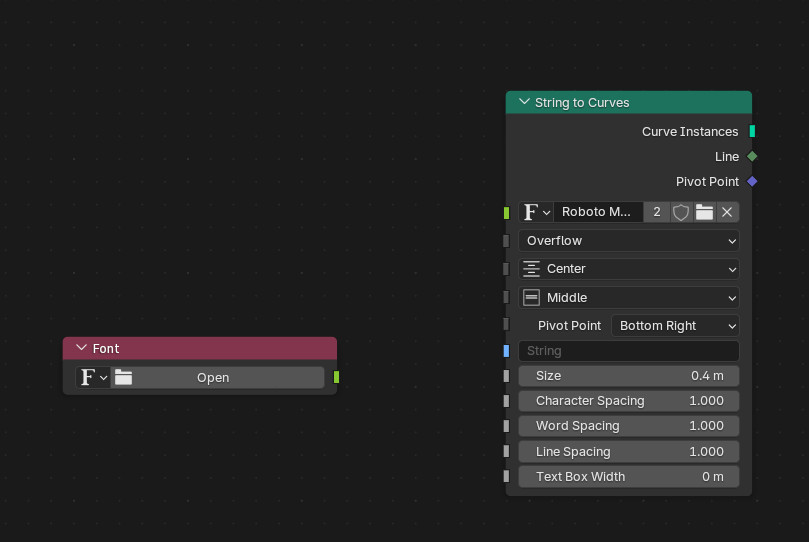The height and width of the screenshot is (542, 809).
Task: Click the Overflow input socket
Action: tap(506, 241)
